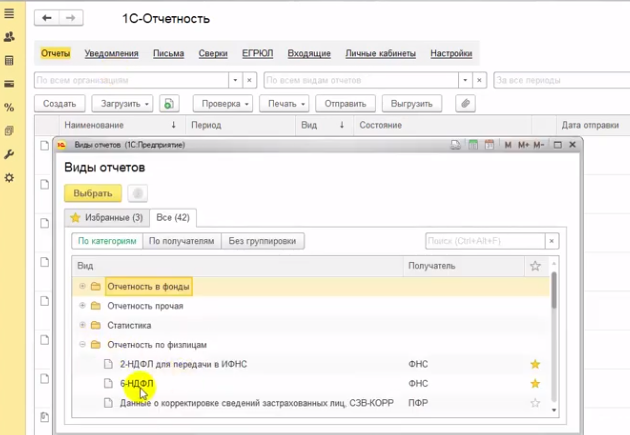
Task: Open the wrench section in sidebar
Action: (9, 154)
